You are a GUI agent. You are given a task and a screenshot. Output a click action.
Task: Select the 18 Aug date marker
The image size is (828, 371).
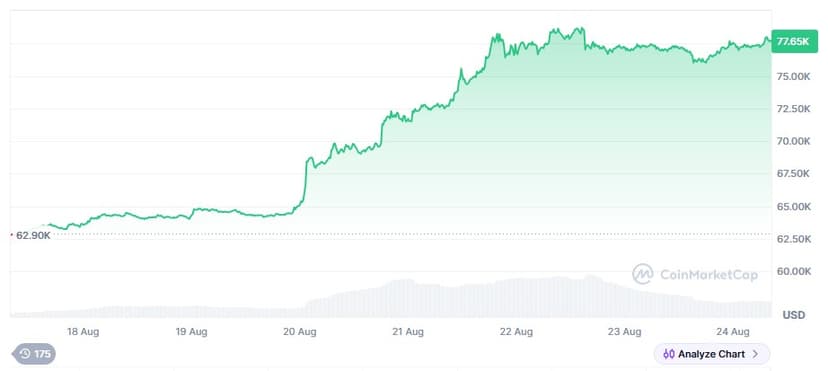83,332
